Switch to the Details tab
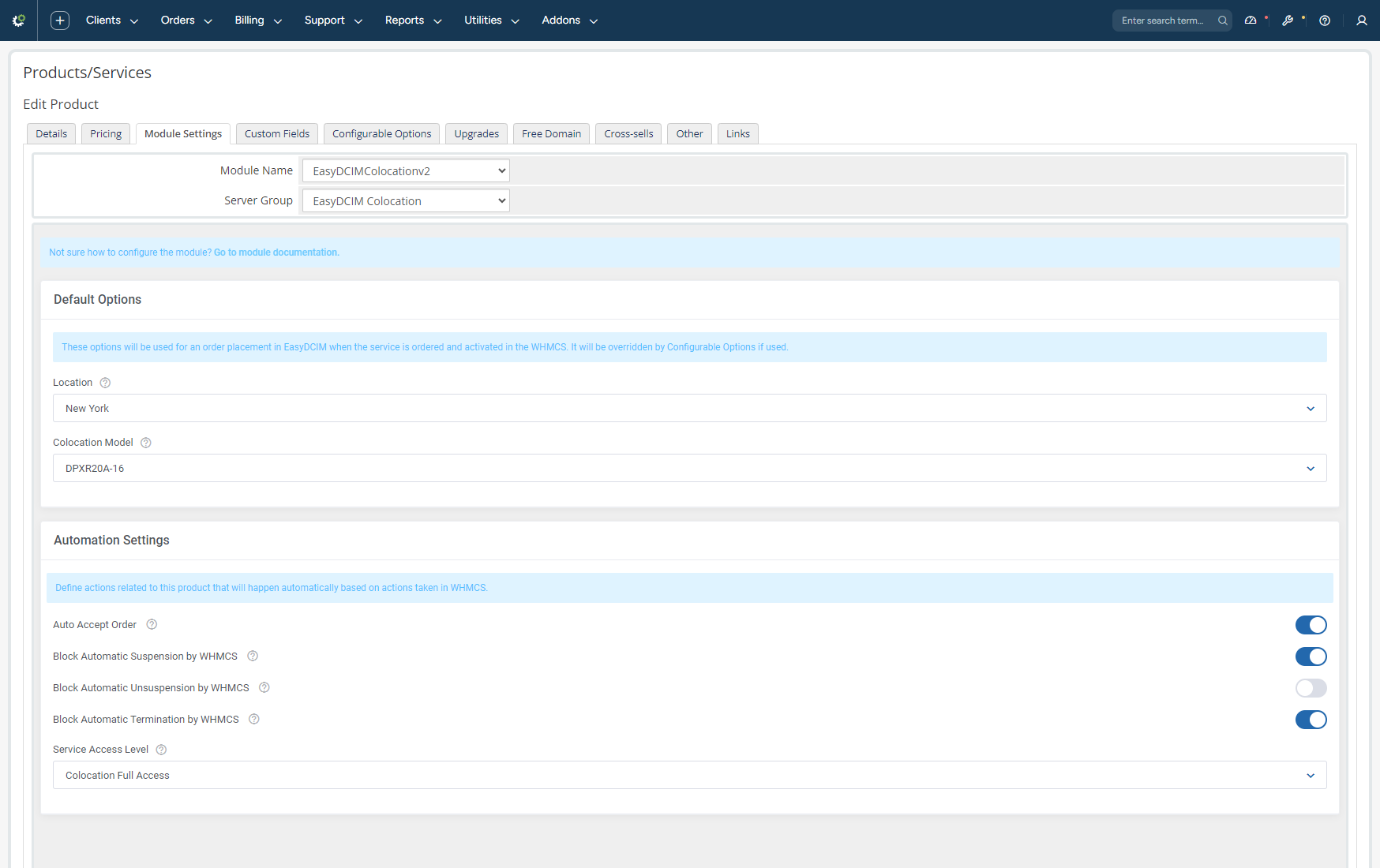This screenshot has height=868, width=1380. (x=51, y=133)
